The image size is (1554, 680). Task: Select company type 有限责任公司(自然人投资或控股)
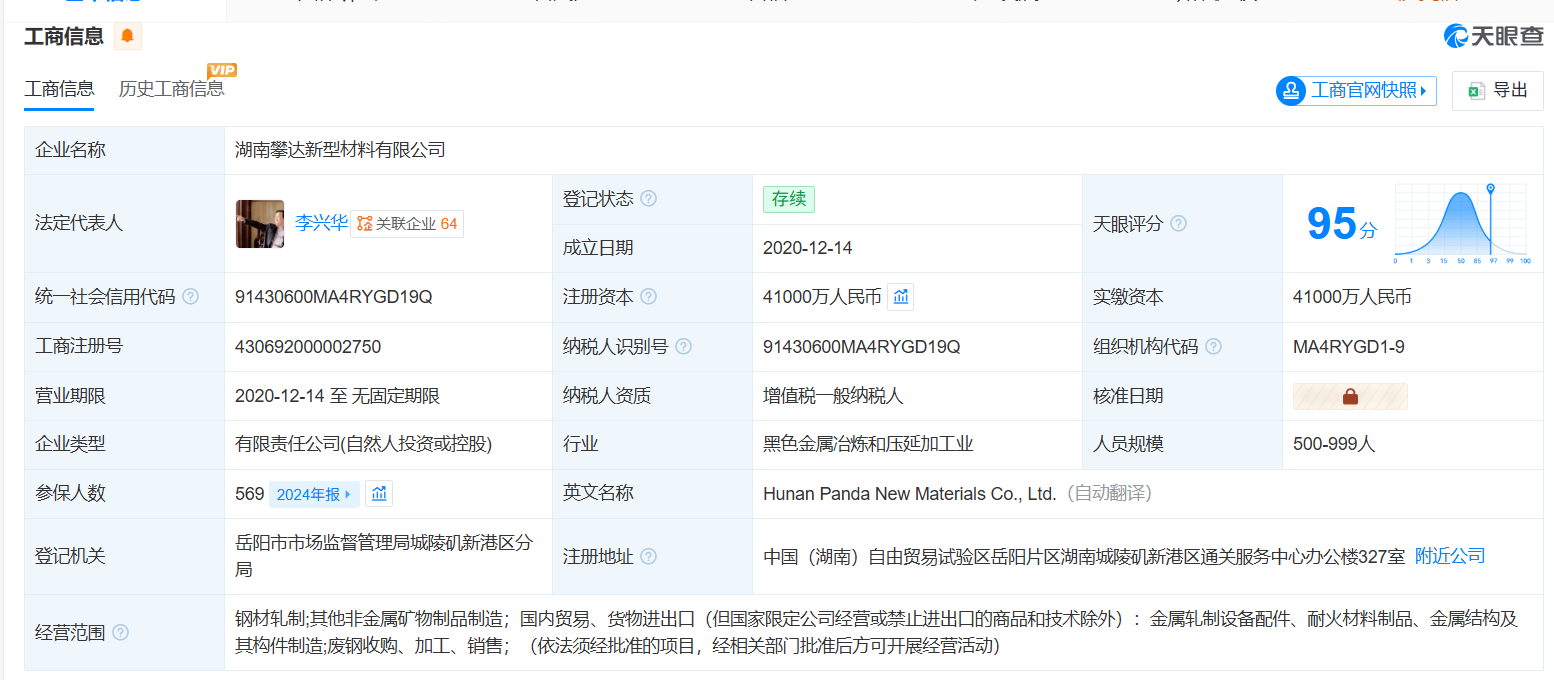[364, 444]
